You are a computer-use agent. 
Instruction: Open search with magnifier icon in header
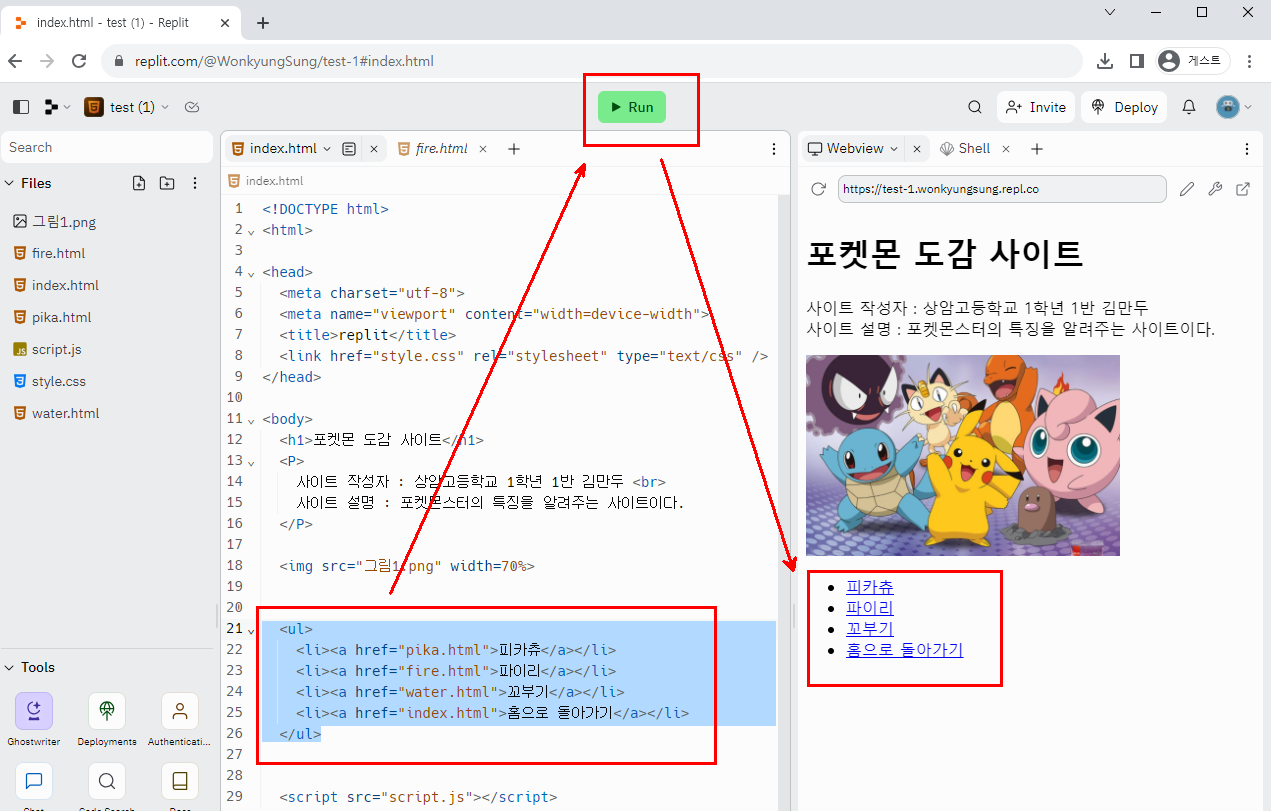(975, 107)
